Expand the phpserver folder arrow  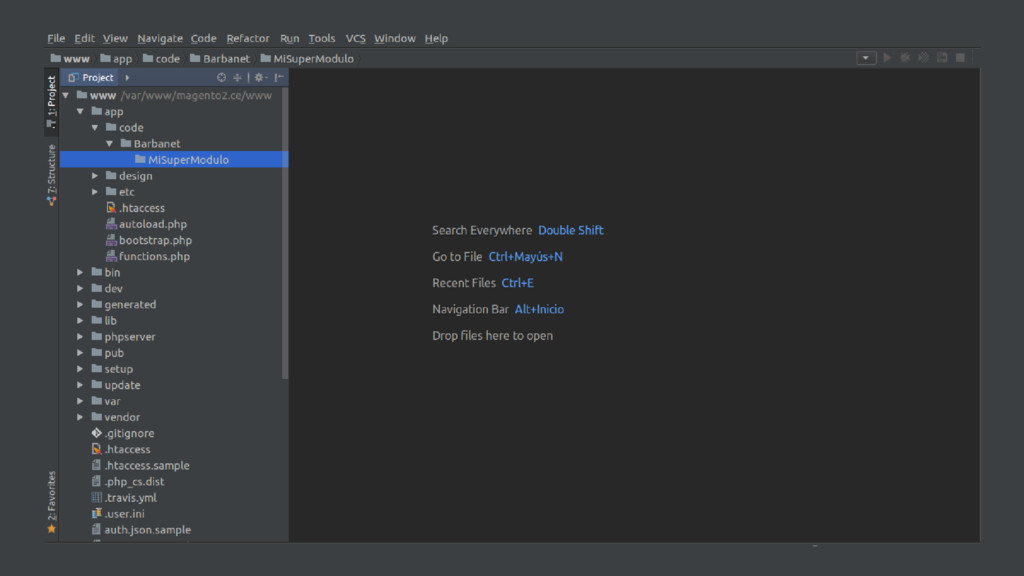pos(80,337)
